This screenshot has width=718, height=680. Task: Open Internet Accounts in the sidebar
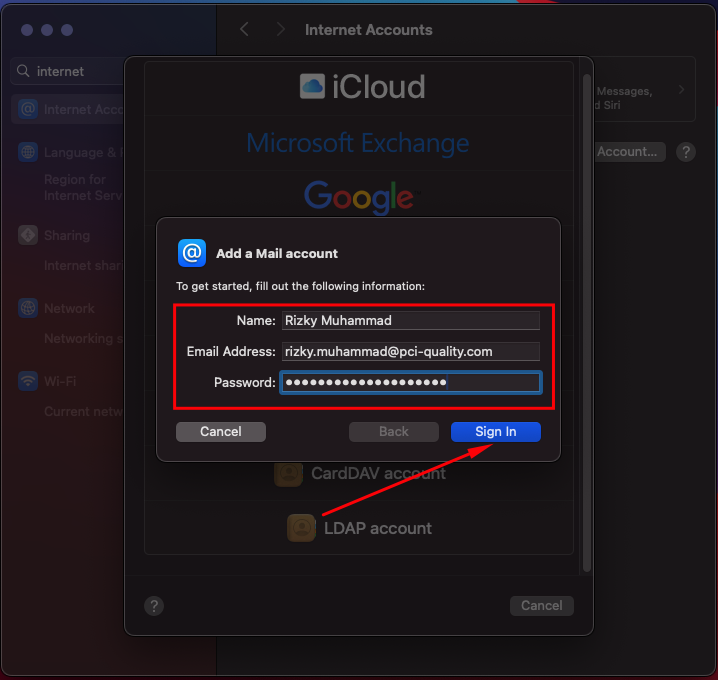(69, 109)
